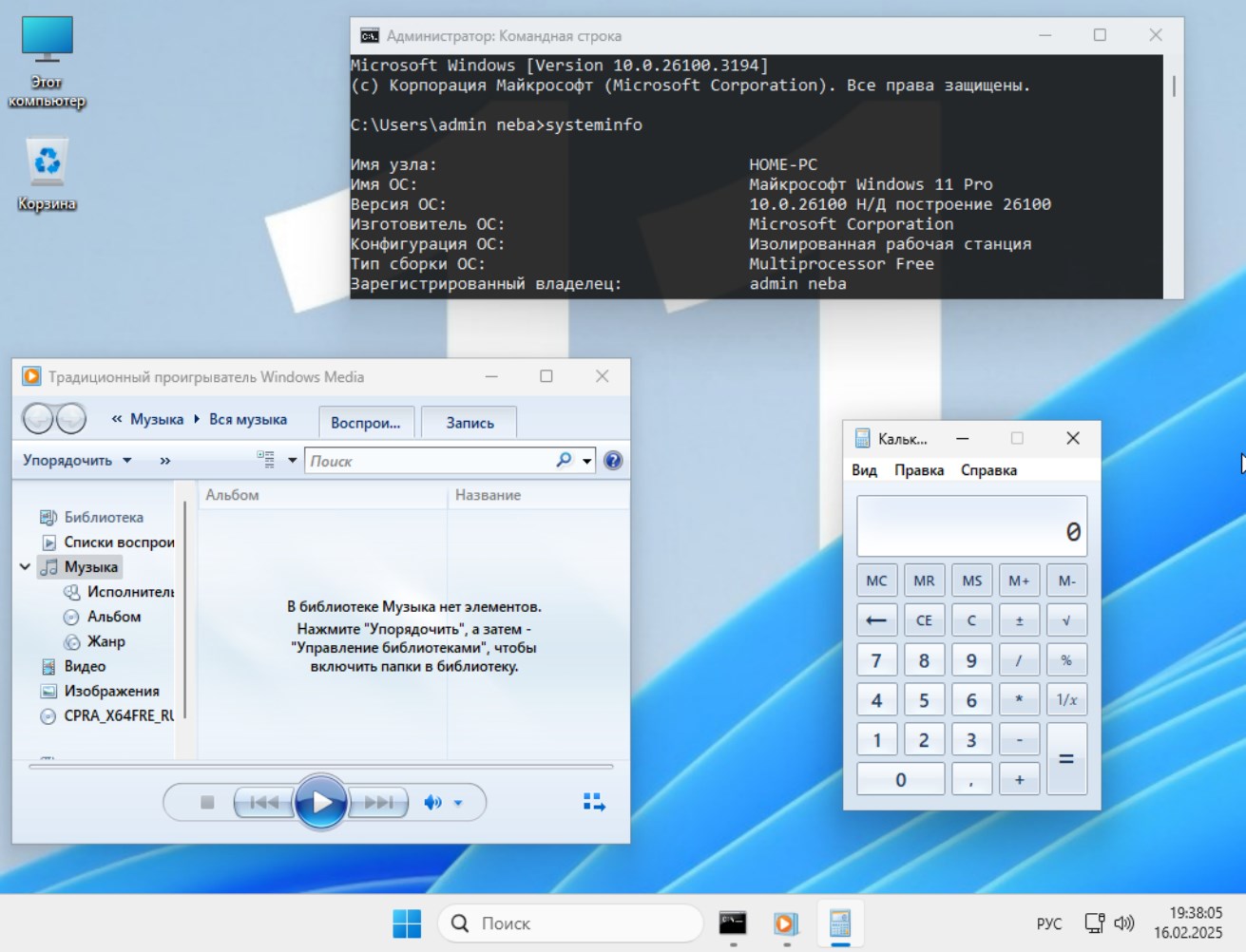Skip to next track in Media Player

378,803
